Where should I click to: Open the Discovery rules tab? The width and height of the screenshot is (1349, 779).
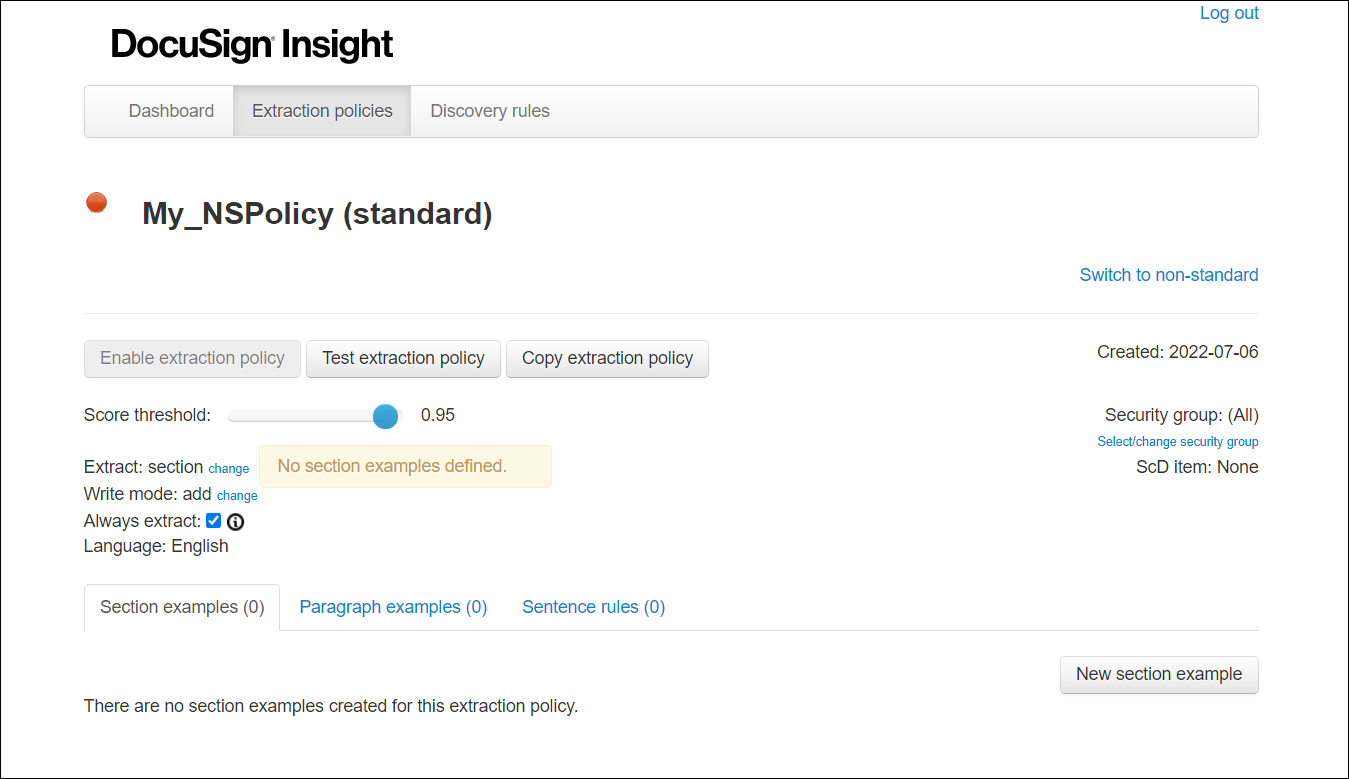[x=489, y=111]
